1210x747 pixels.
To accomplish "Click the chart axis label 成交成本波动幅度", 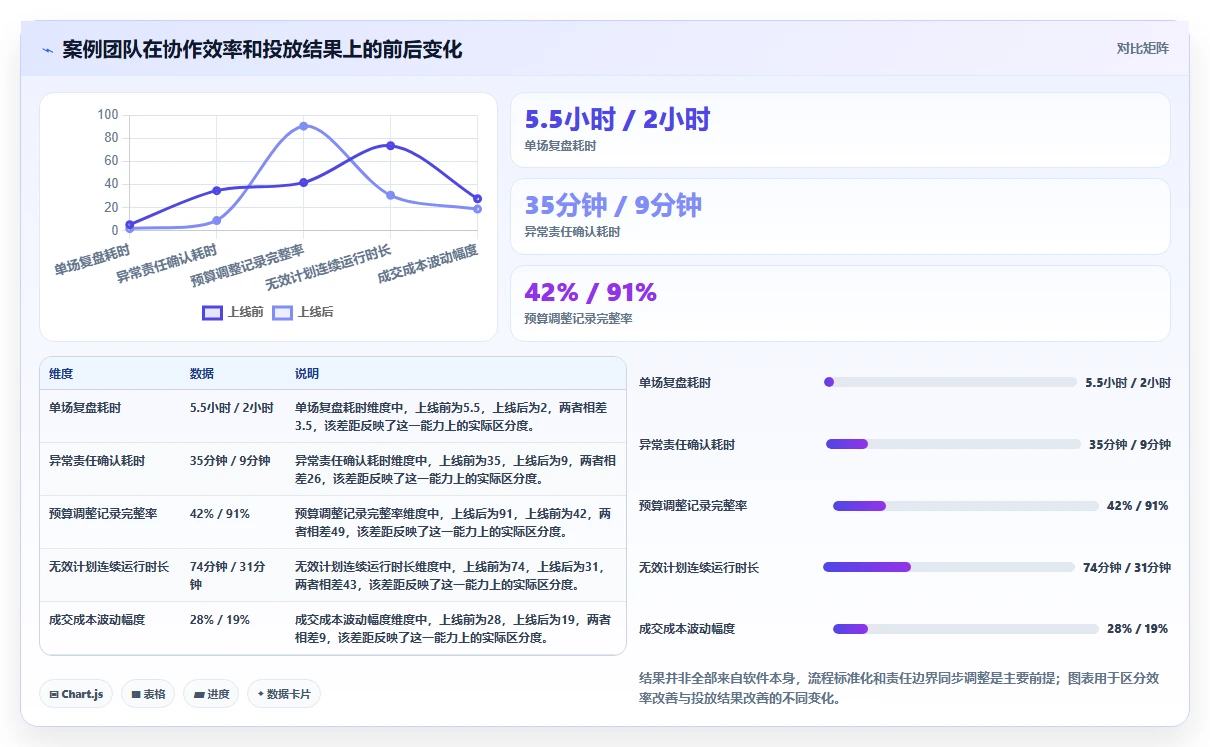I will point(427,263).
